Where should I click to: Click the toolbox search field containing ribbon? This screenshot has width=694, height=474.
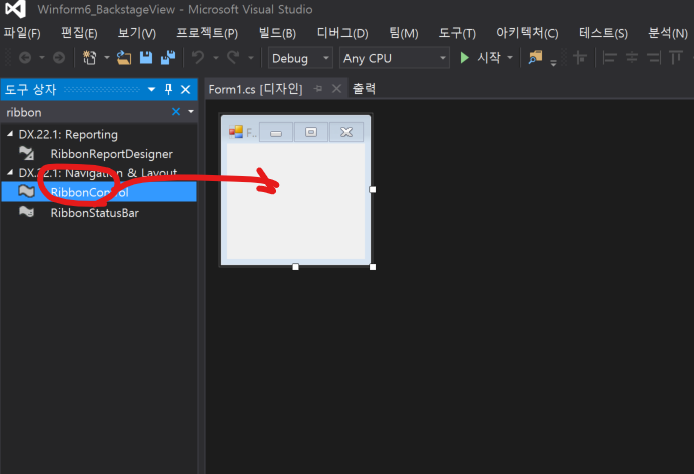pyautogui.click(x=86, y=112)
